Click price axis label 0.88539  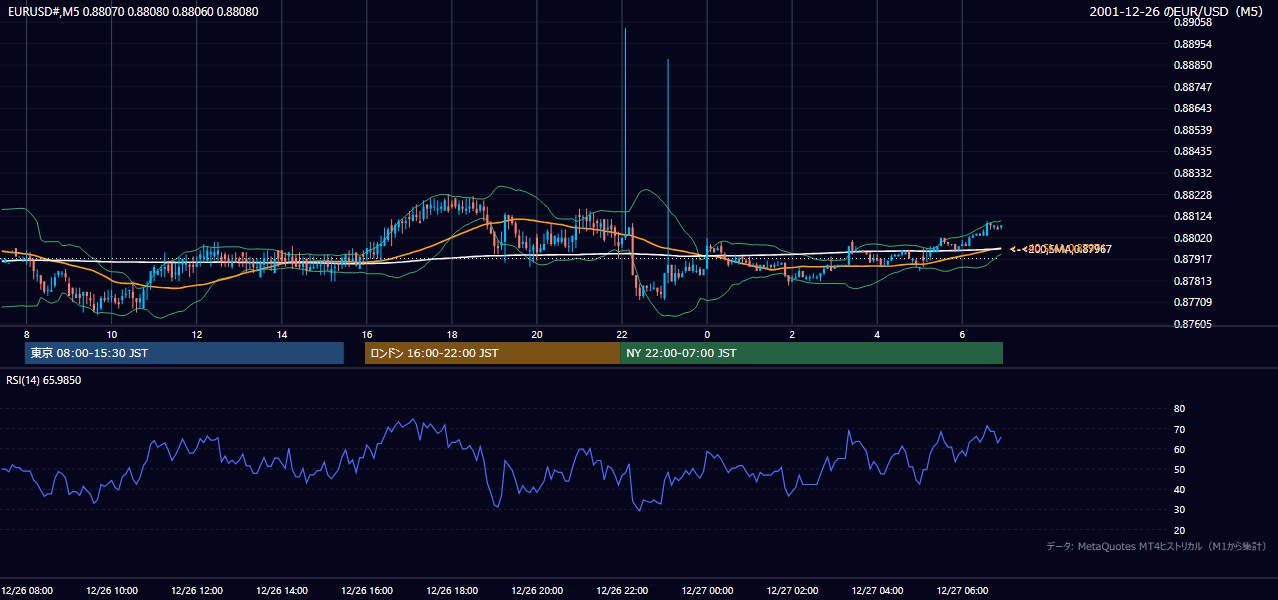click(1192, 131)
